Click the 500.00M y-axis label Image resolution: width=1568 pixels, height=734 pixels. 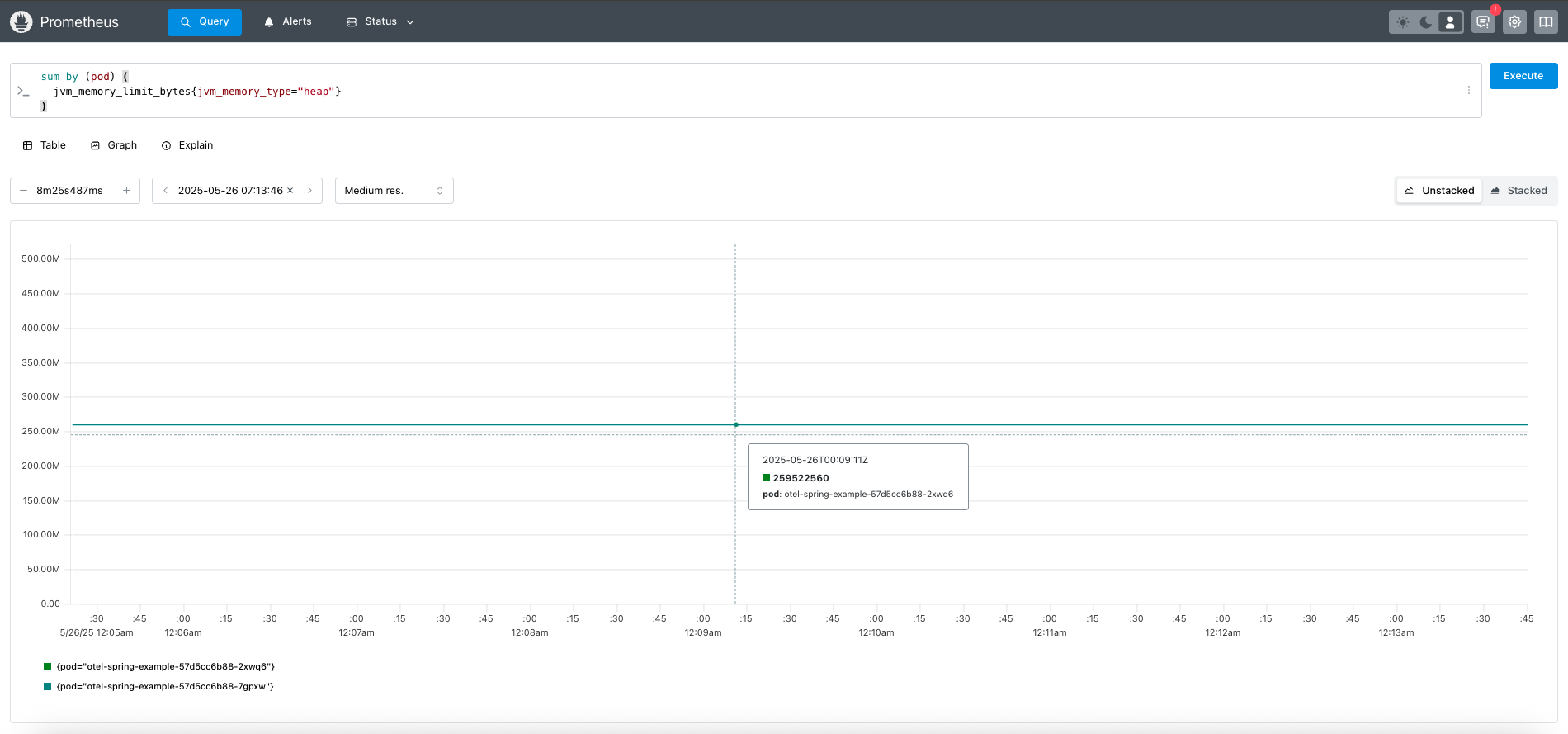click(40, 258)
